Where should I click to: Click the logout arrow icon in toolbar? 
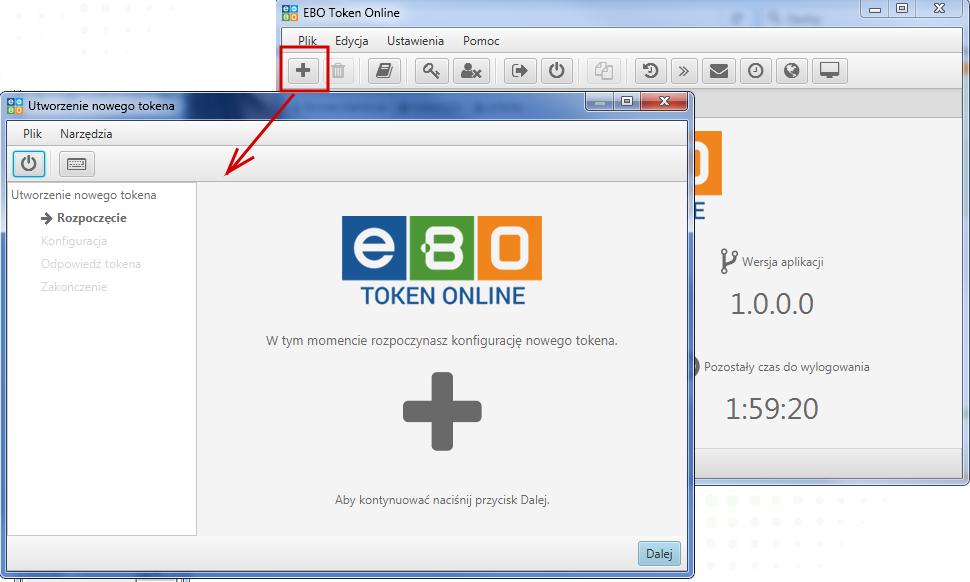[520, 71]
